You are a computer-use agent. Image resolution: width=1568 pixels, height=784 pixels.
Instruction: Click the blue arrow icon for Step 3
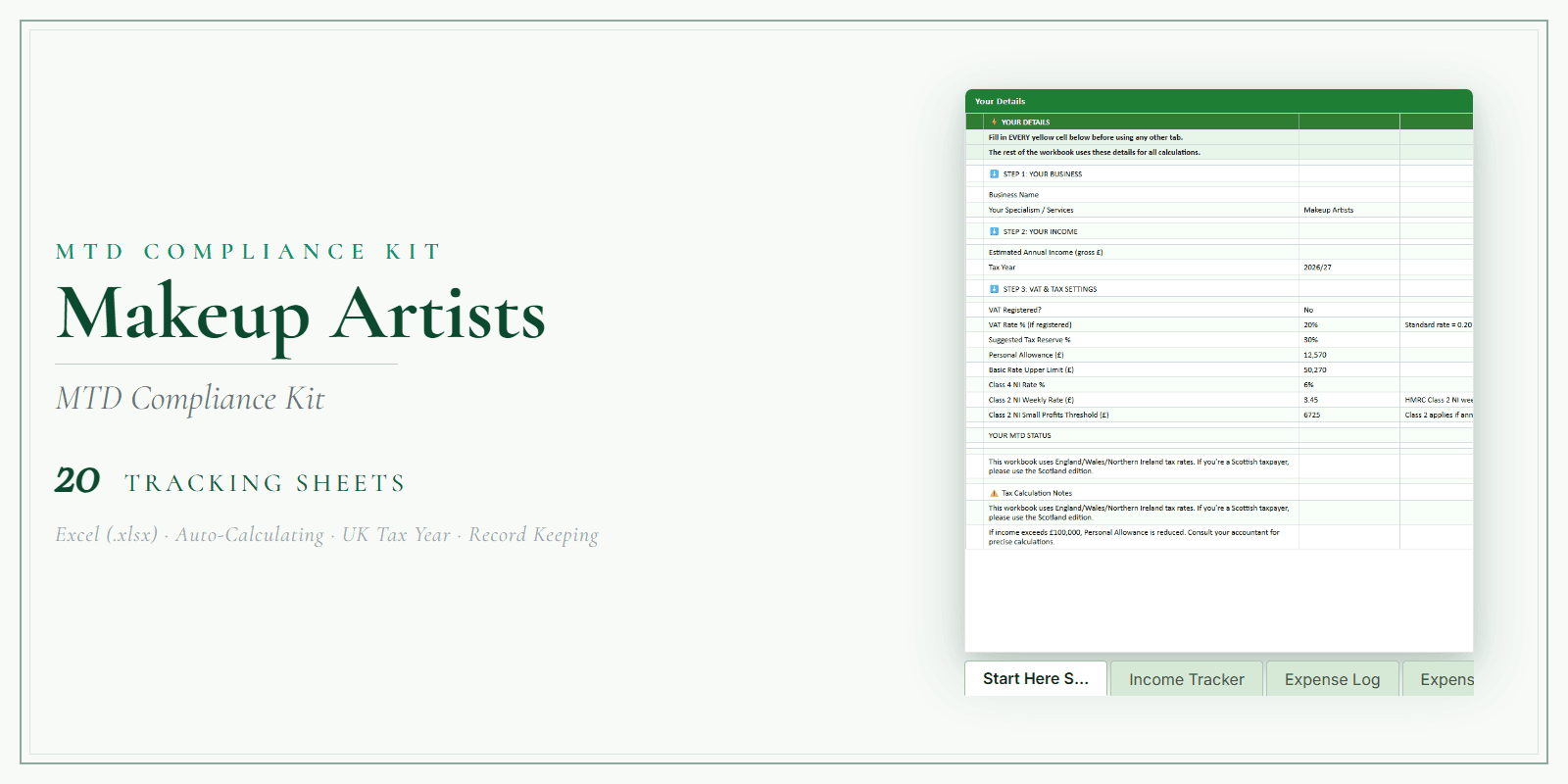(994, 290)
